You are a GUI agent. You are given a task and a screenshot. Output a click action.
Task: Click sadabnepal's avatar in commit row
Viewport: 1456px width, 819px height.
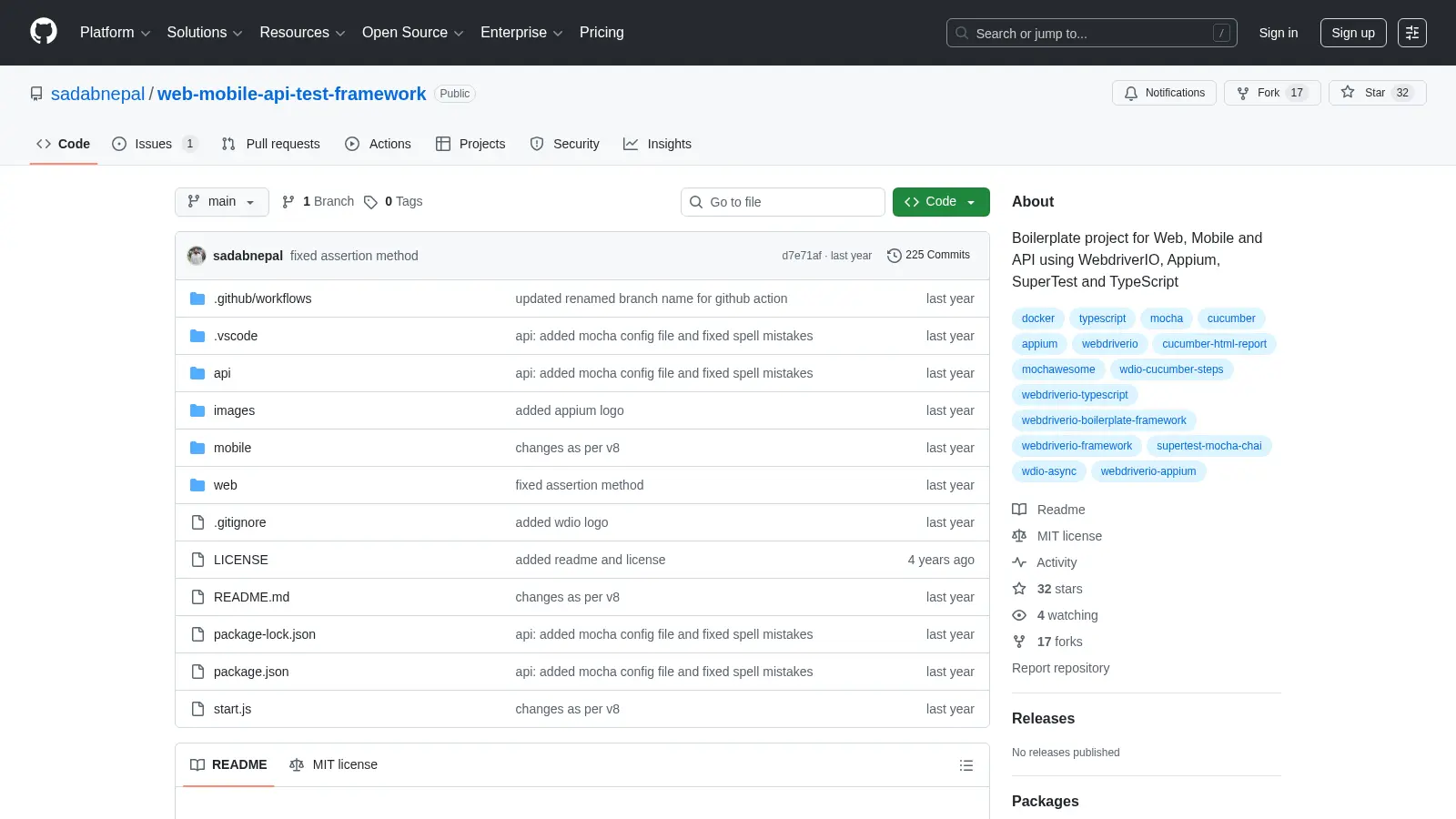(x=197, y=256)
